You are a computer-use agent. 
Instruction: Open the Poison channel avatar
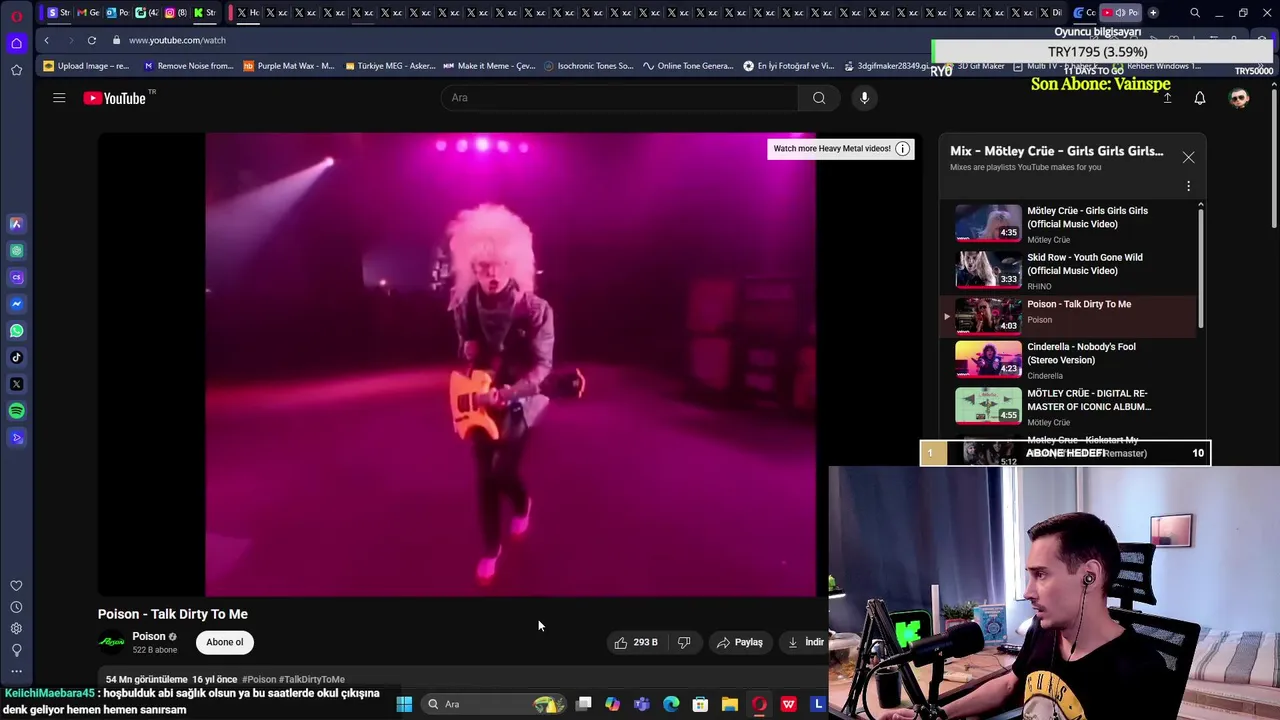[112, 642]
